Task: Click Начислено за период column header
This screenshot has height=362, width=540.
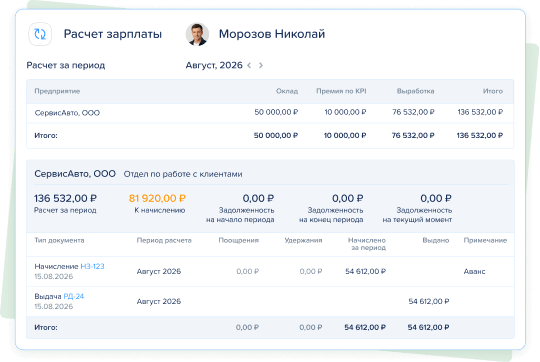Action: tap(367, 244)
